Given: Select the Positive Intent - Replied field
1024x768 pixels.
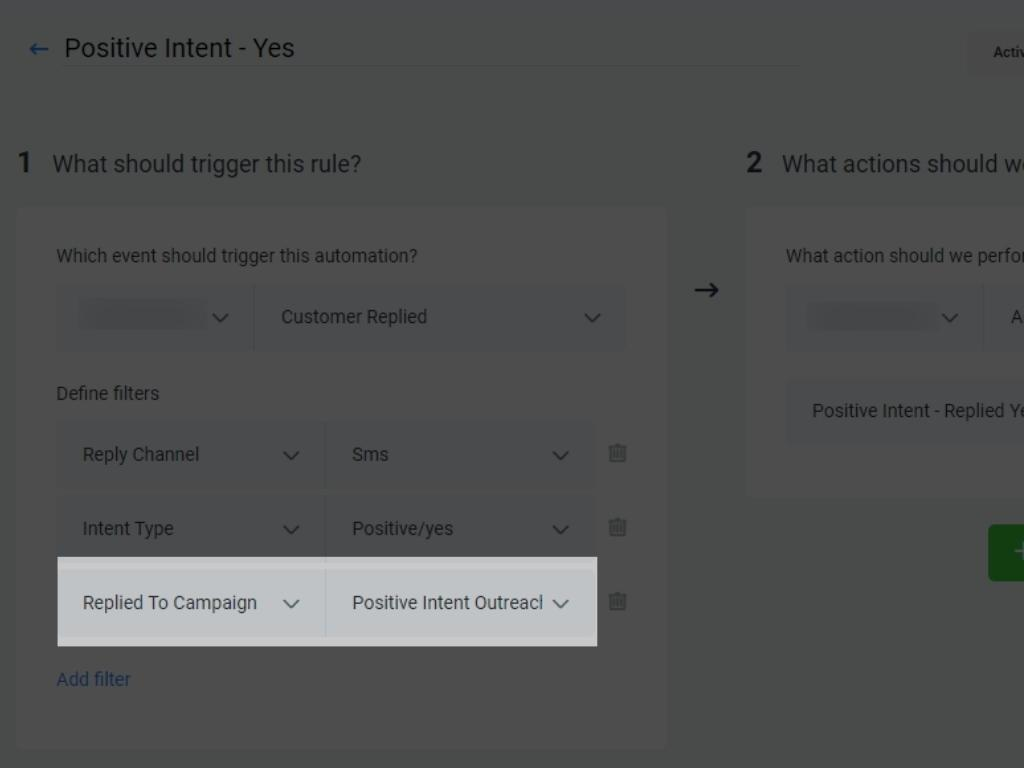Looking at the screenshot, I should click(905, 411).
